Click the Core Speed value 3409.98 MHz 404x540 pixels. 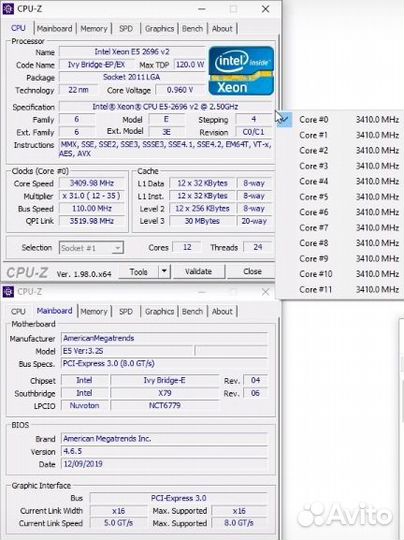click(92, 183)
